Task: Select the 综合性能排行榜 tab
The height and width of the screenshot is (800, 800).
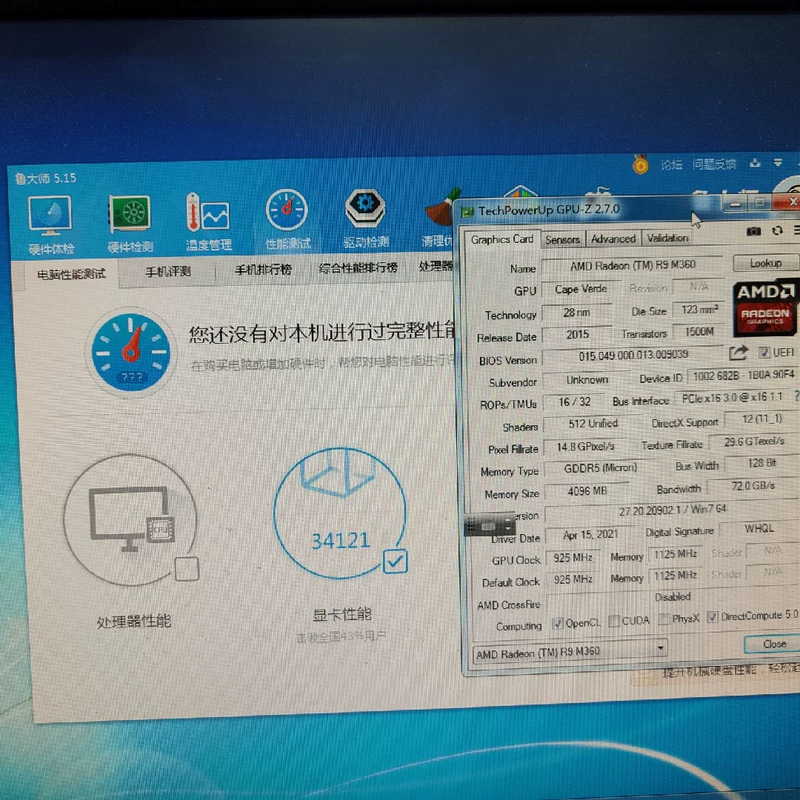Action: (x=358, y=267)
